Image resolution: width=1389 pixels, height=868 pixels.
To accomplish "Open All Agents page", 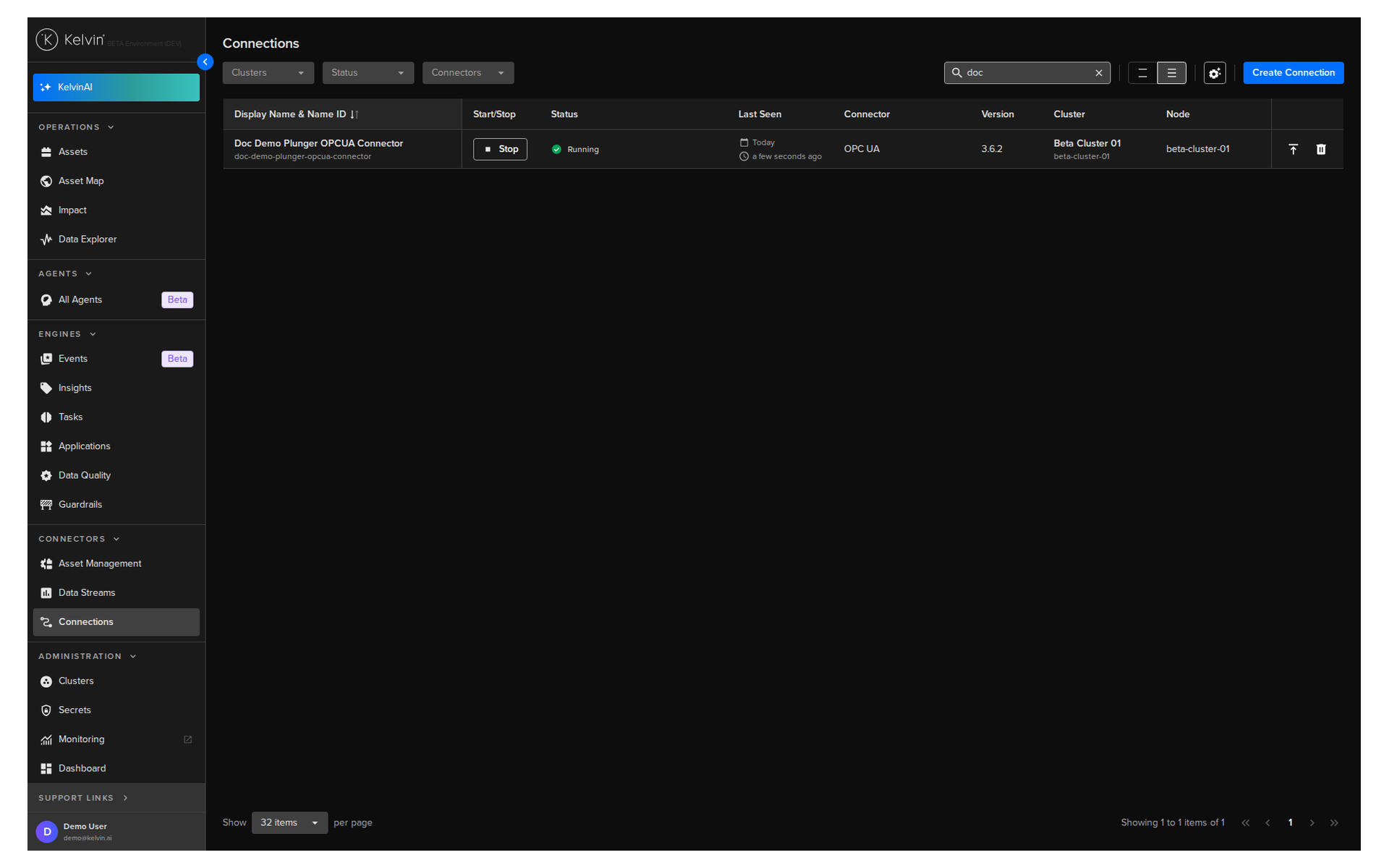I will [116, 299].
